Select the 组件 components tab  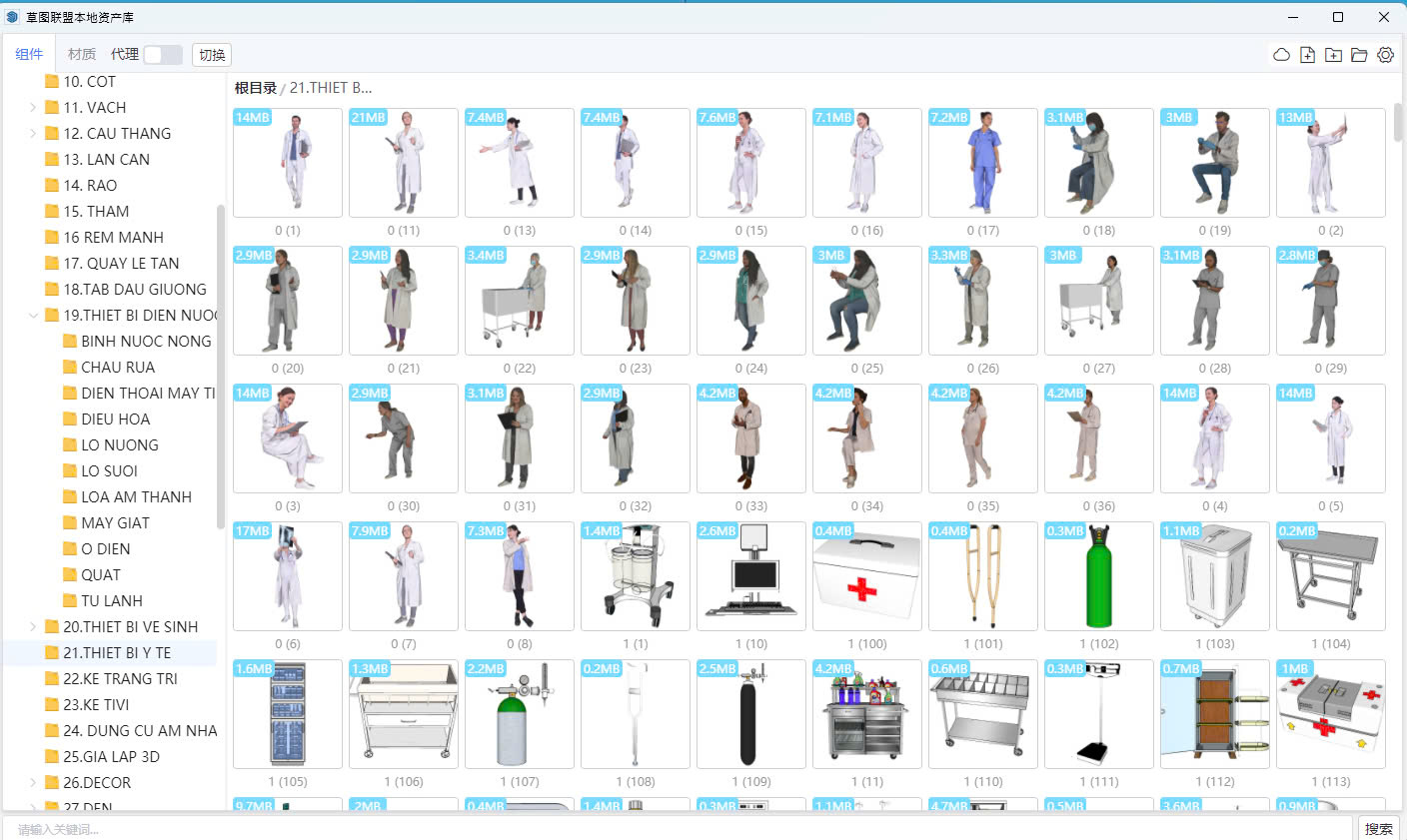pyautogui.click(x=29, y=55)
